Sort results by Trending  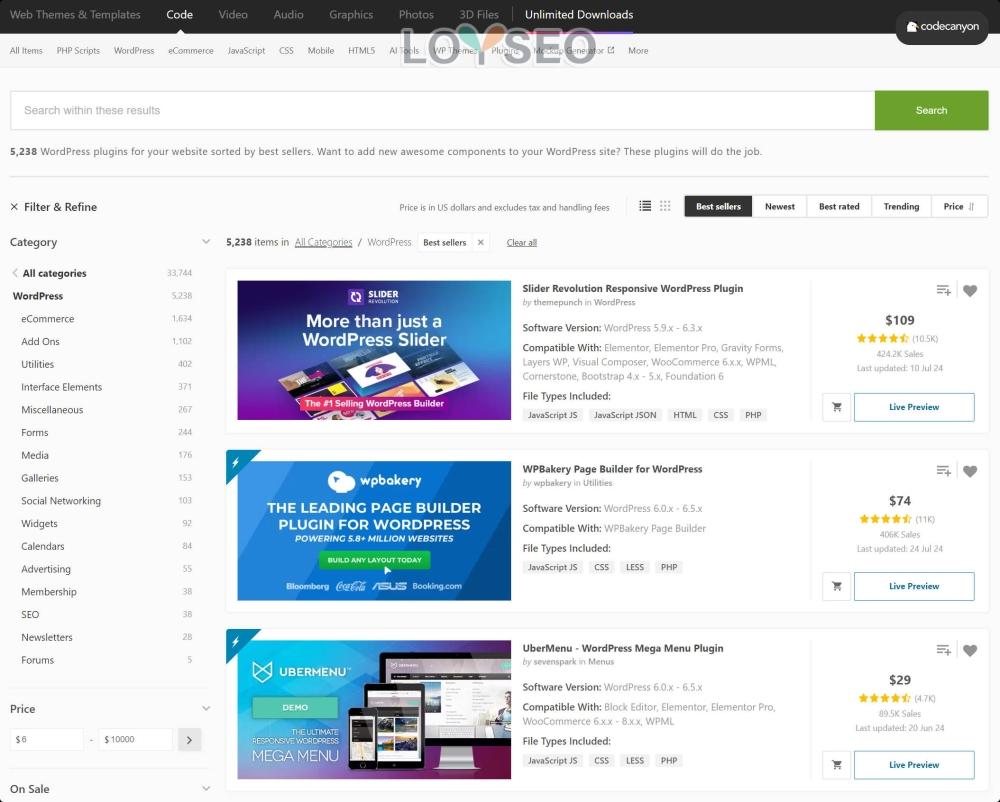click(900, 206)
